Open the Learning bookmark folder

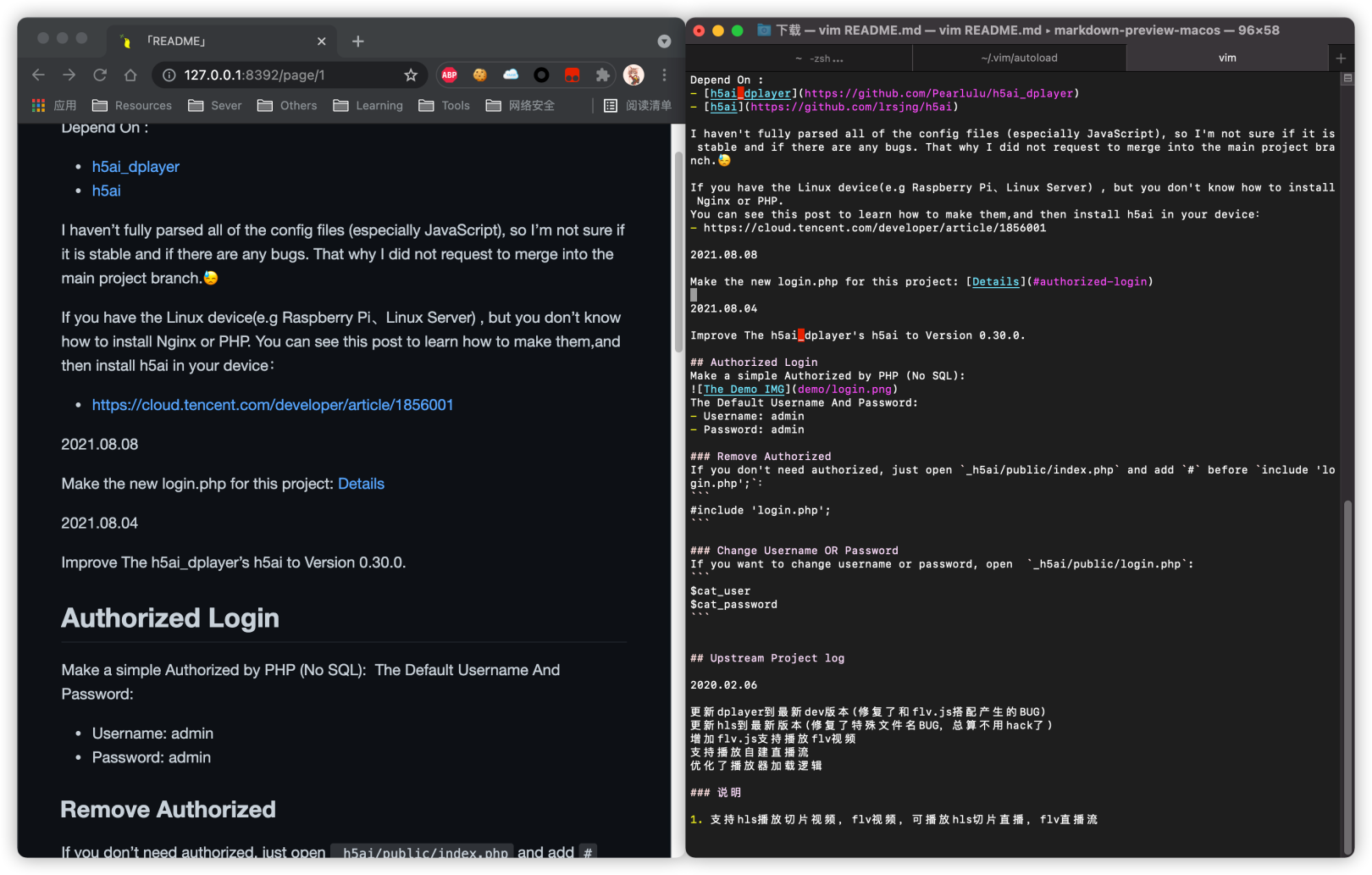[x=368, y=105]
